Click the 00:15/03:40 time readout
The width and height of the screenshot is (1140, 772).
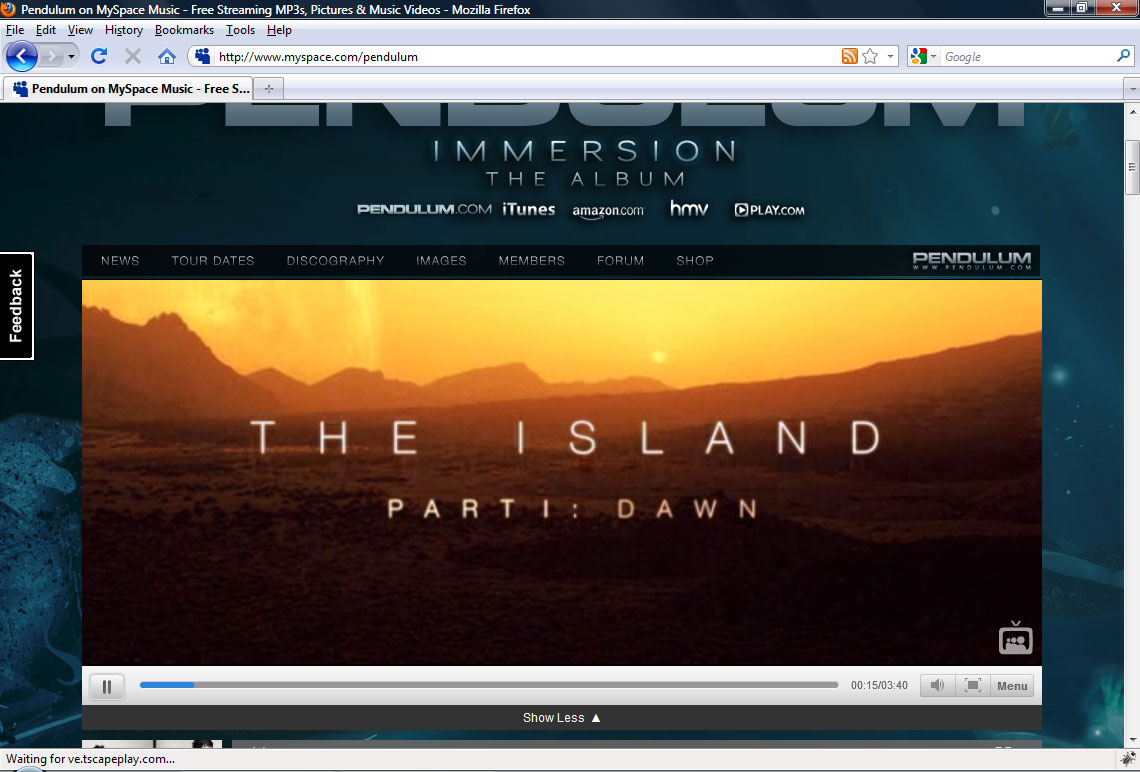(x=879, y=685)
